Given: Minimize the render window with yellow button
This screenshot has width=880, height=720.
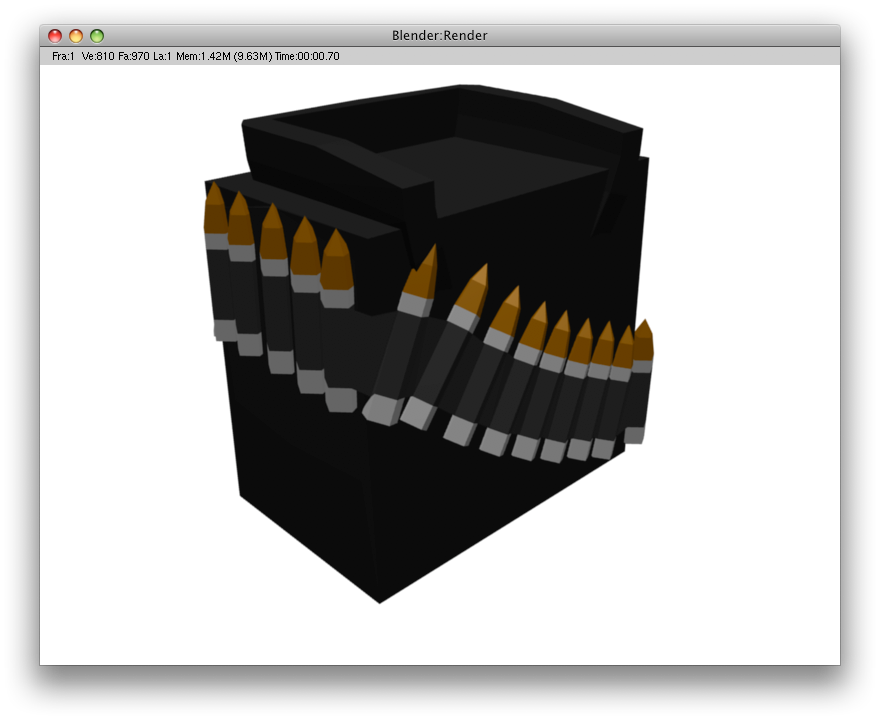Looking at the screenshot, I should (x=76, y=36).
